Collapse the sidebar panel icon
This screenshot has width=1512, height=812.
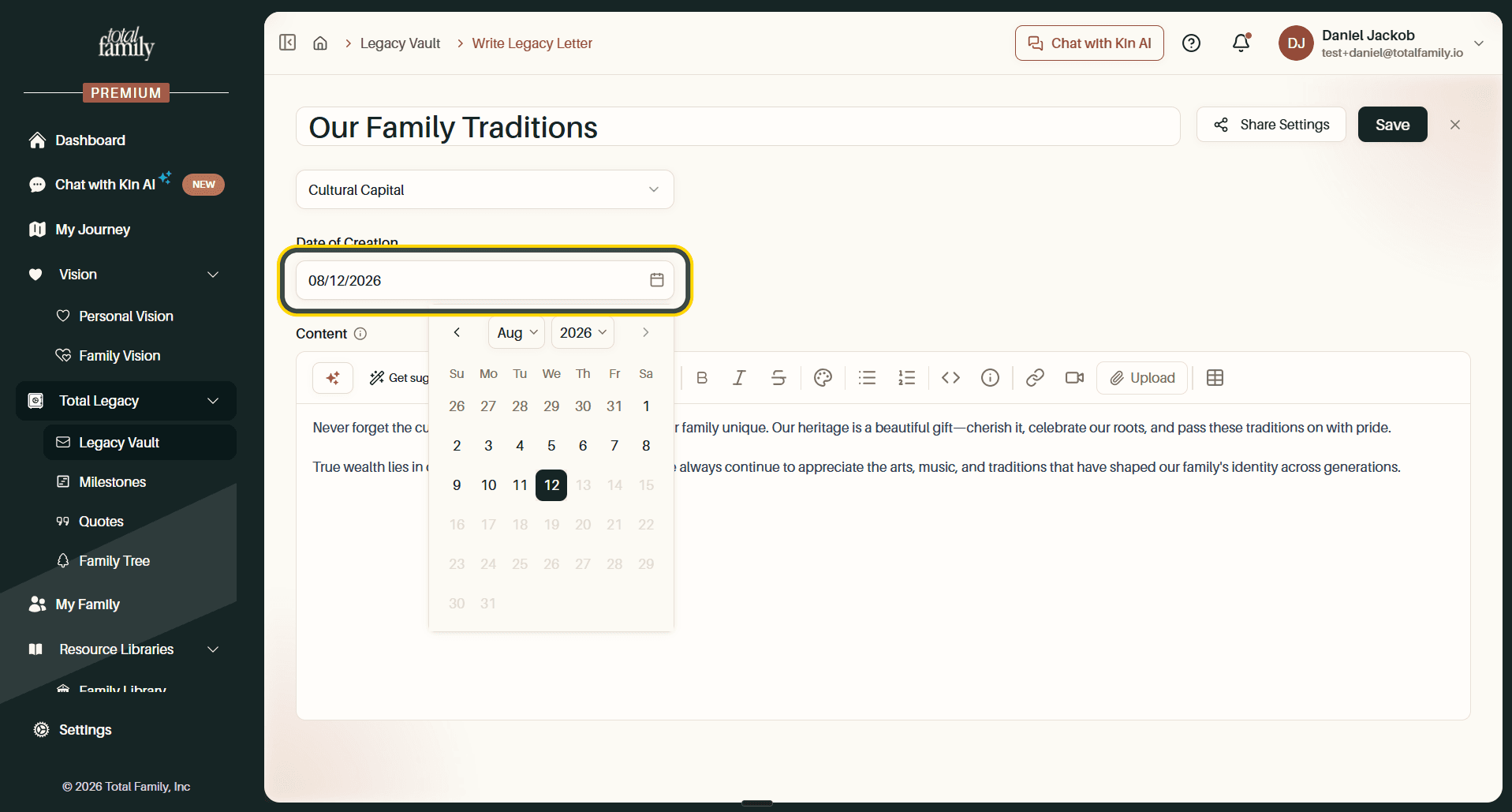pyautogui.click(x=288, y=43)
